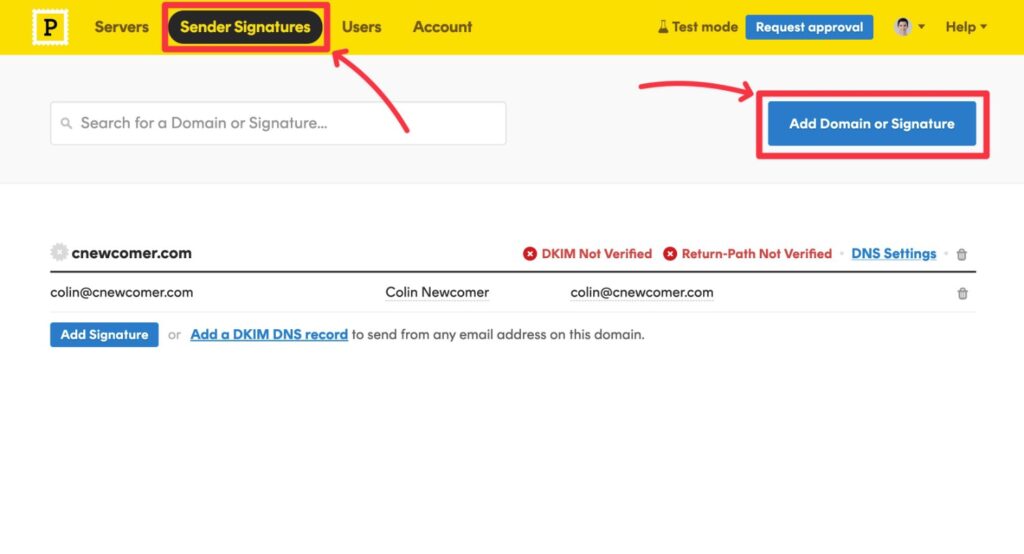This screenshot has width=1024, height=554.
Task: Click the Test mode flask icon
Action: [663, 27]
